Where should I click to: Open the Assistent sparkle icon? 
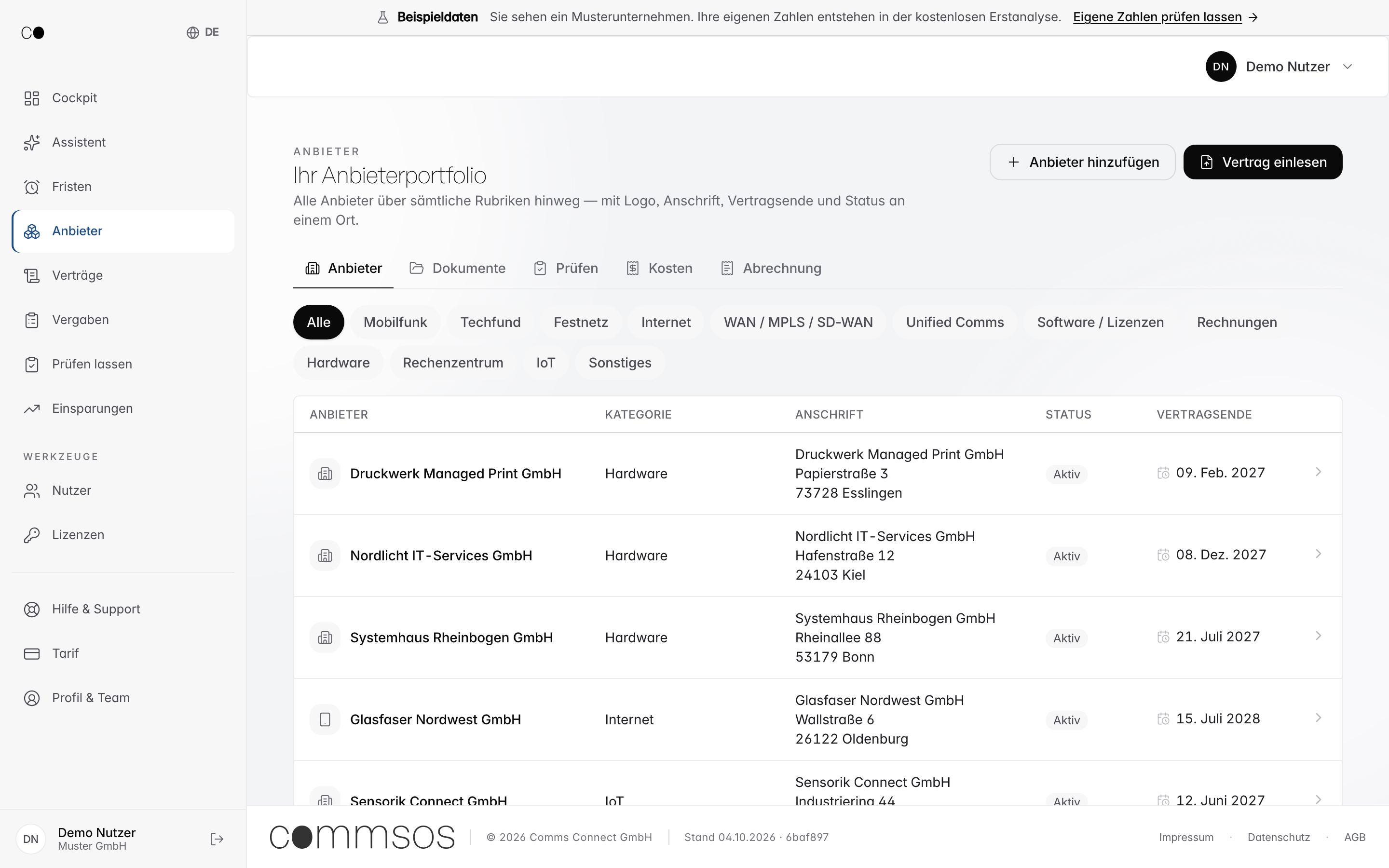click(x=31, y=142)
